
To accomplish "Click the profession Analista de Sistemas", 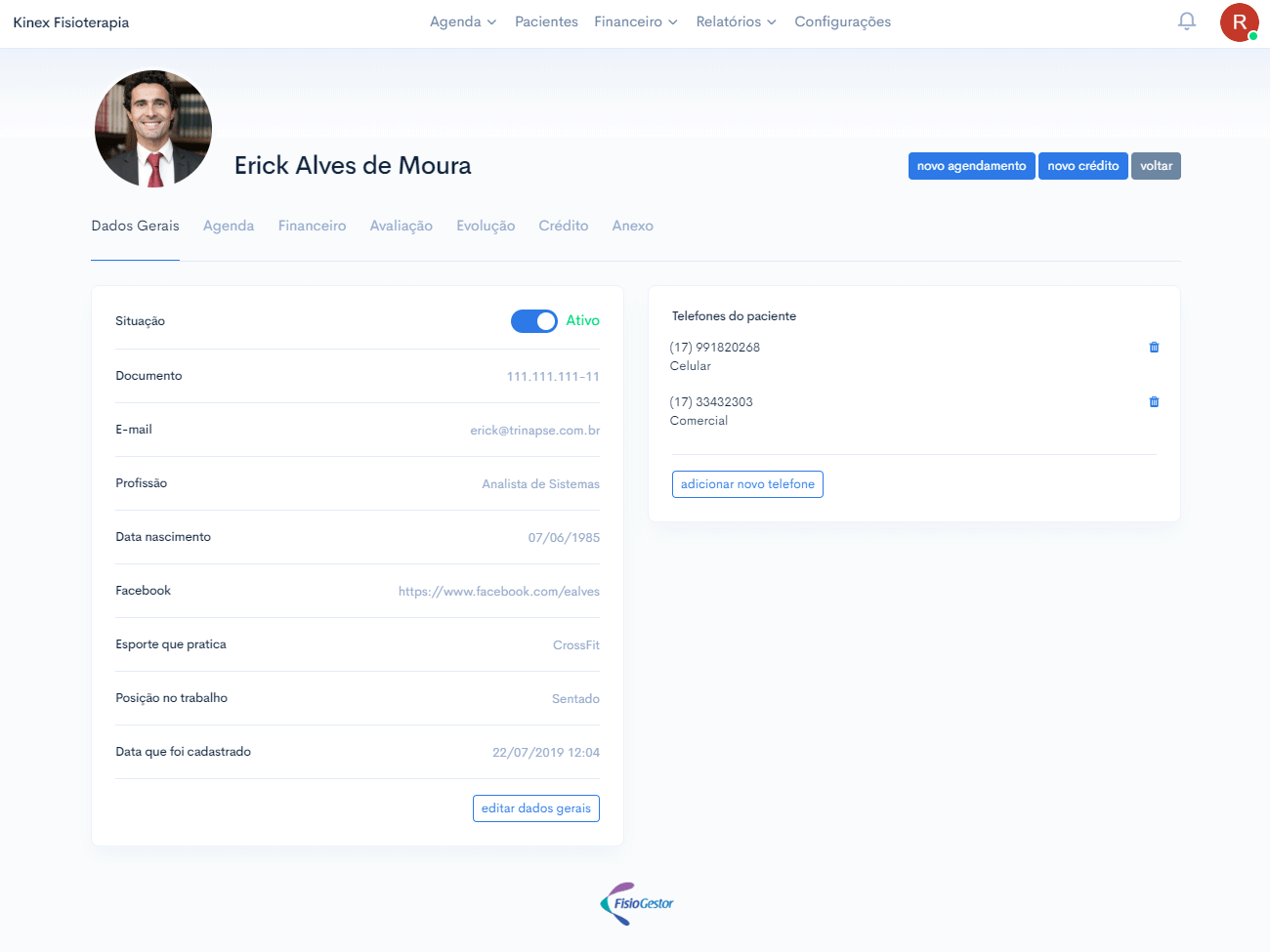I will click(x=541, y=484).
